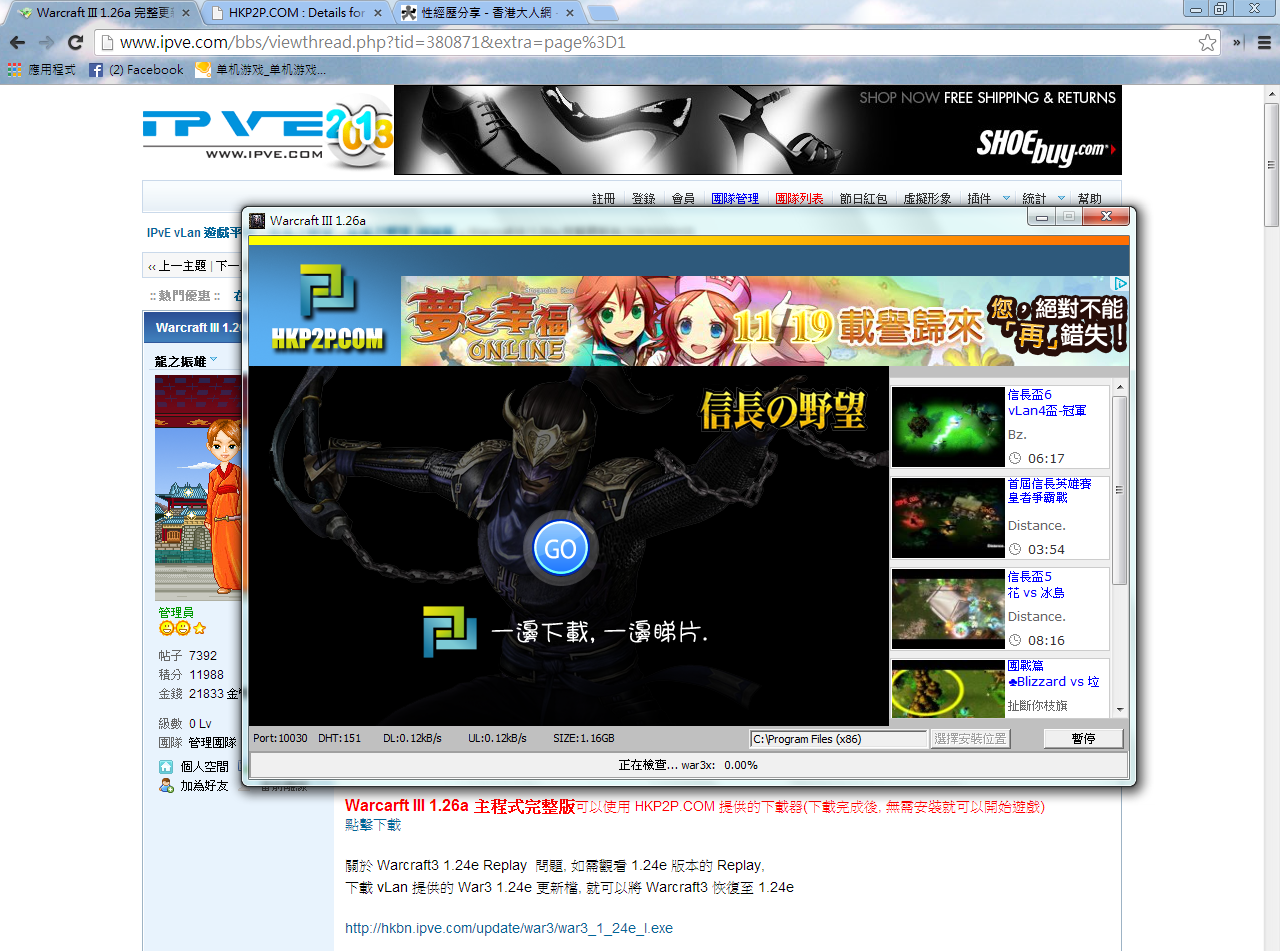Screen dimensions: 1280x951
Task: Open the 信長盃5 花 vs 冰島 video link
Action: [x=1037, y=584]
